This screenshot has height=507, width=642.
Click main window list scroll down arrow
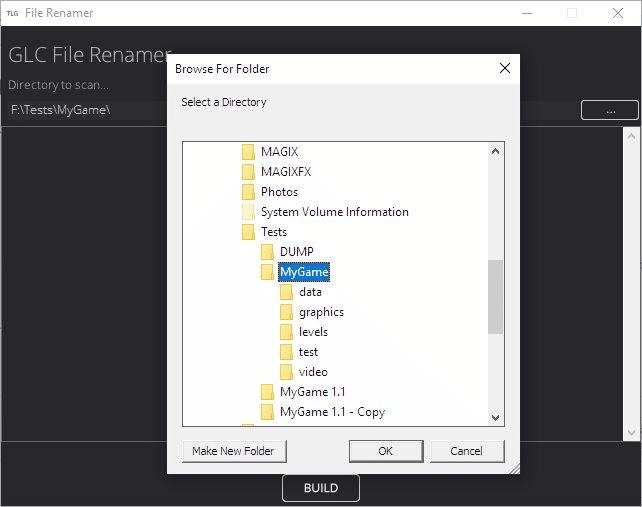click(x=631, y=432)
